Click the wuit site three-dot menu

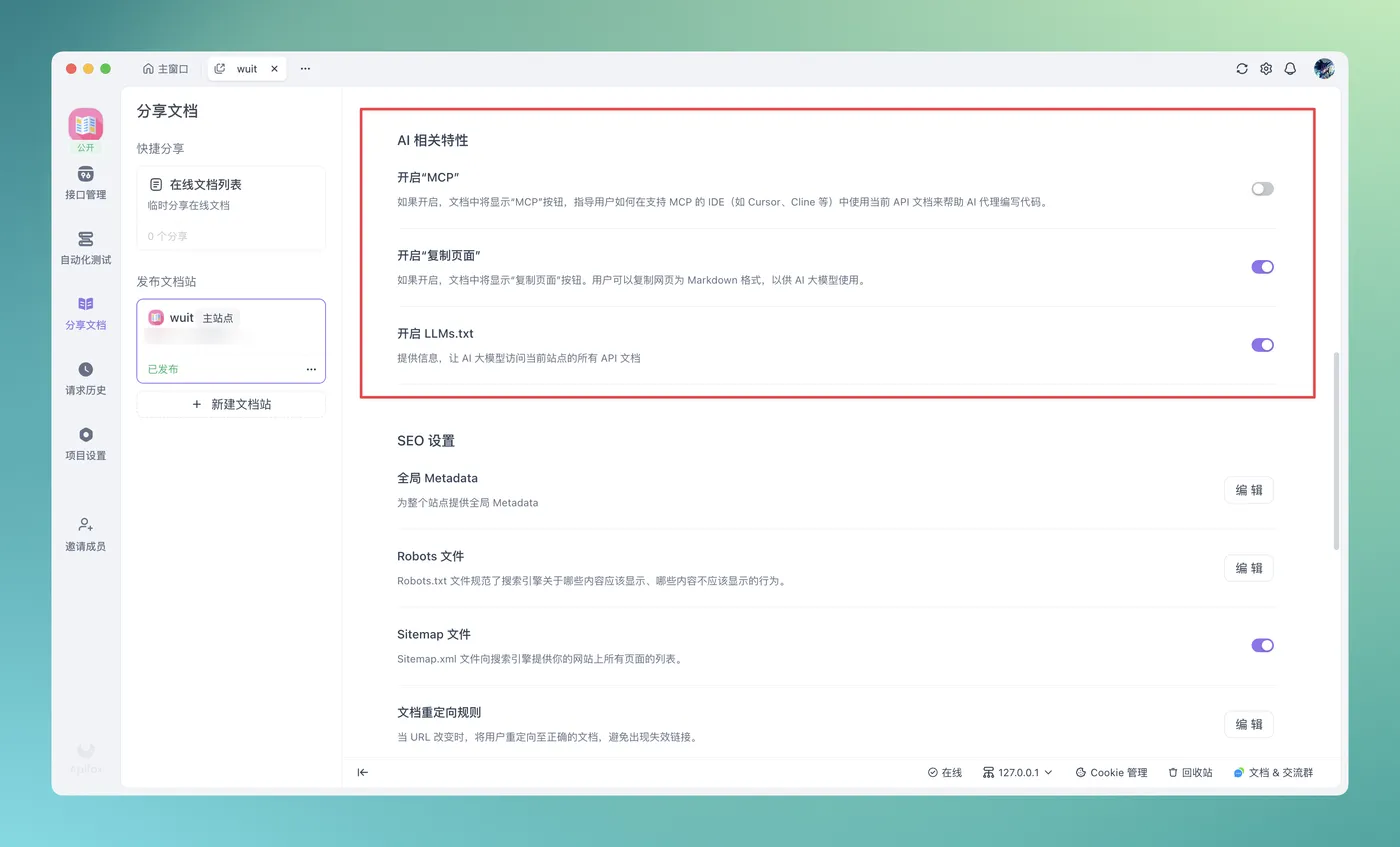(x=311, y=369)
